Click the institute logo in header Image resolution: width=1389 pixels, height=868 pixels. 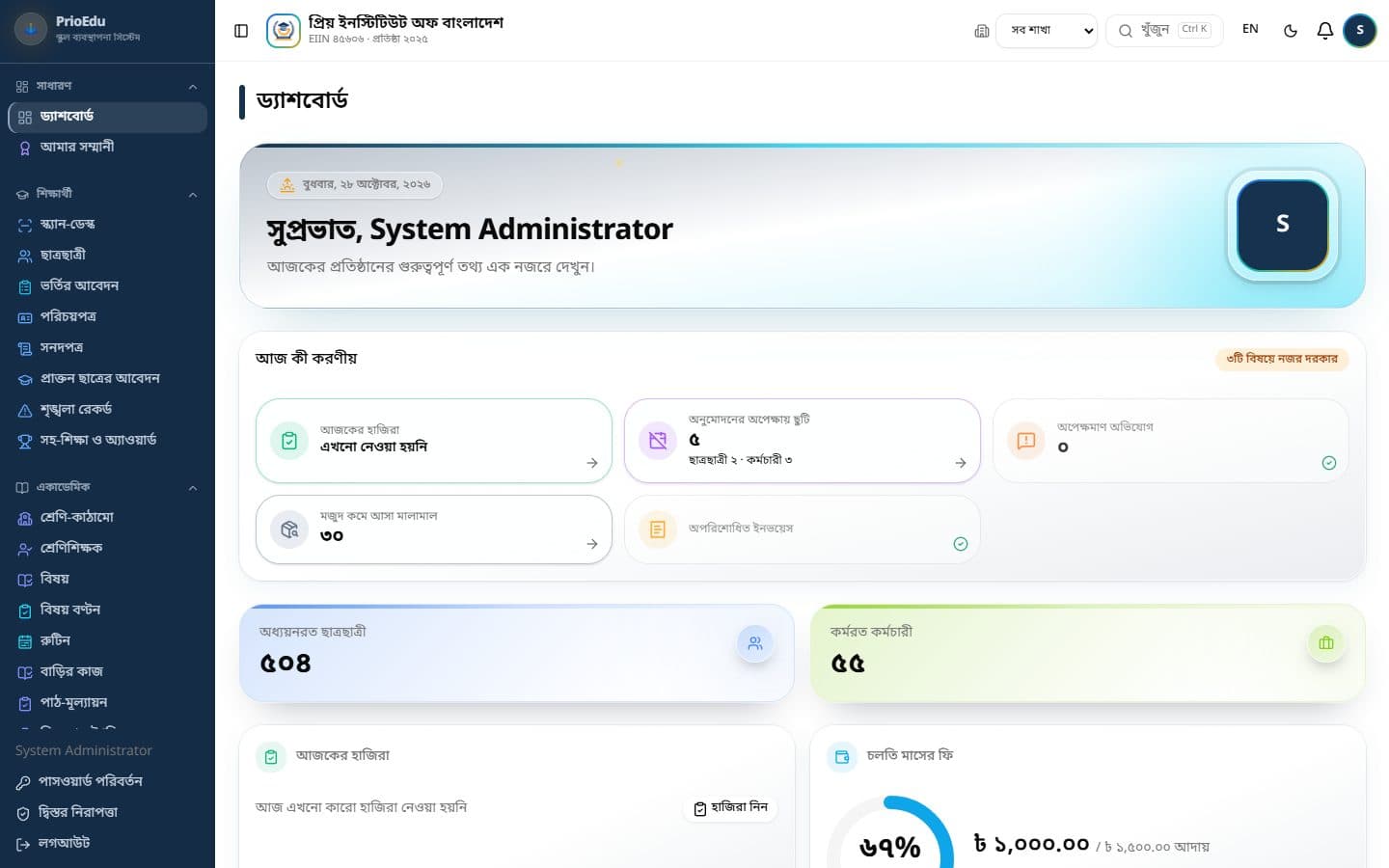283,30
